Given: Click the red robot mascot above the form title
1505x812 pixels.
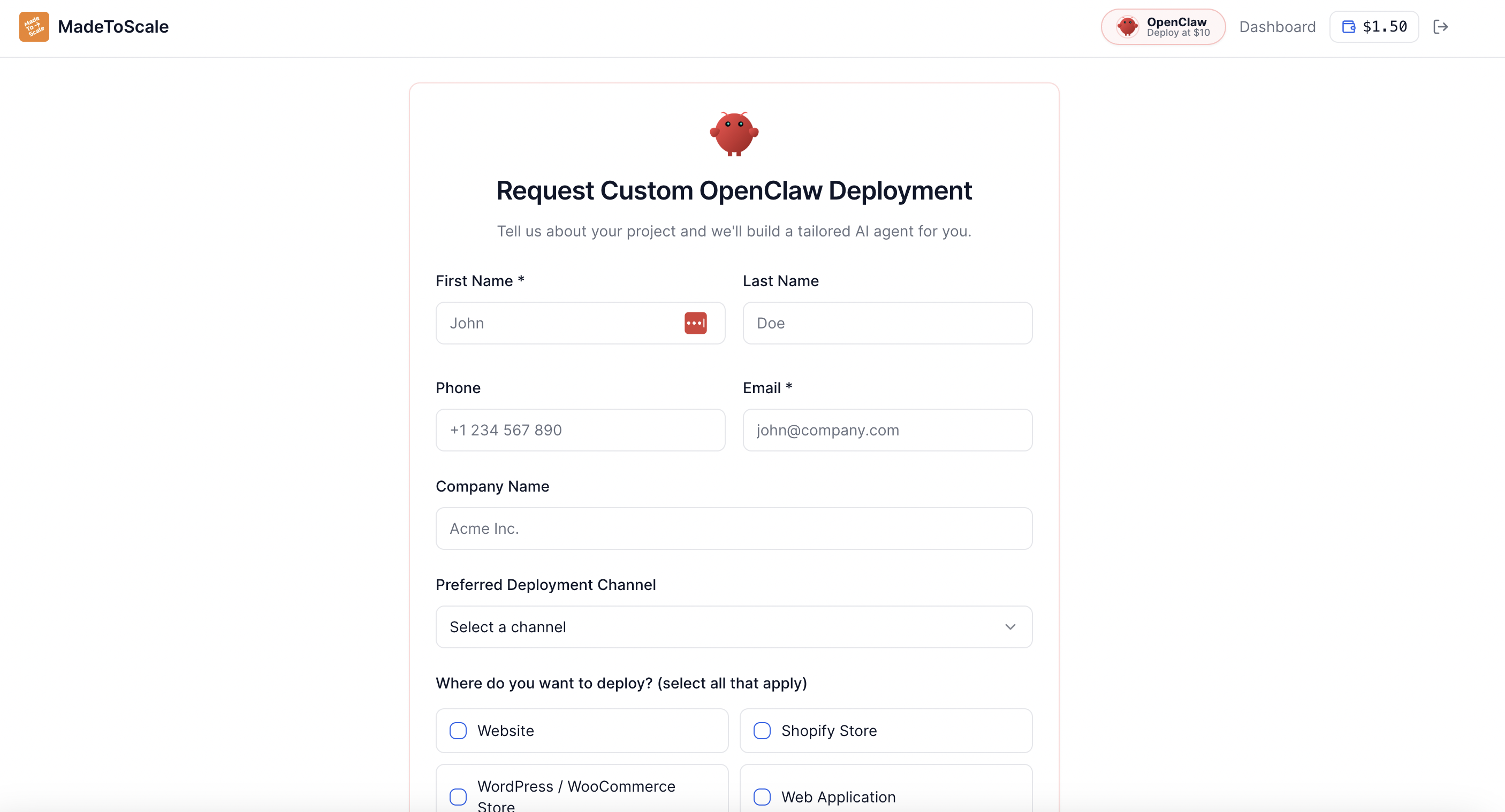Looking at the screenshot, I should pyautogui.click(x=734, y=133).
